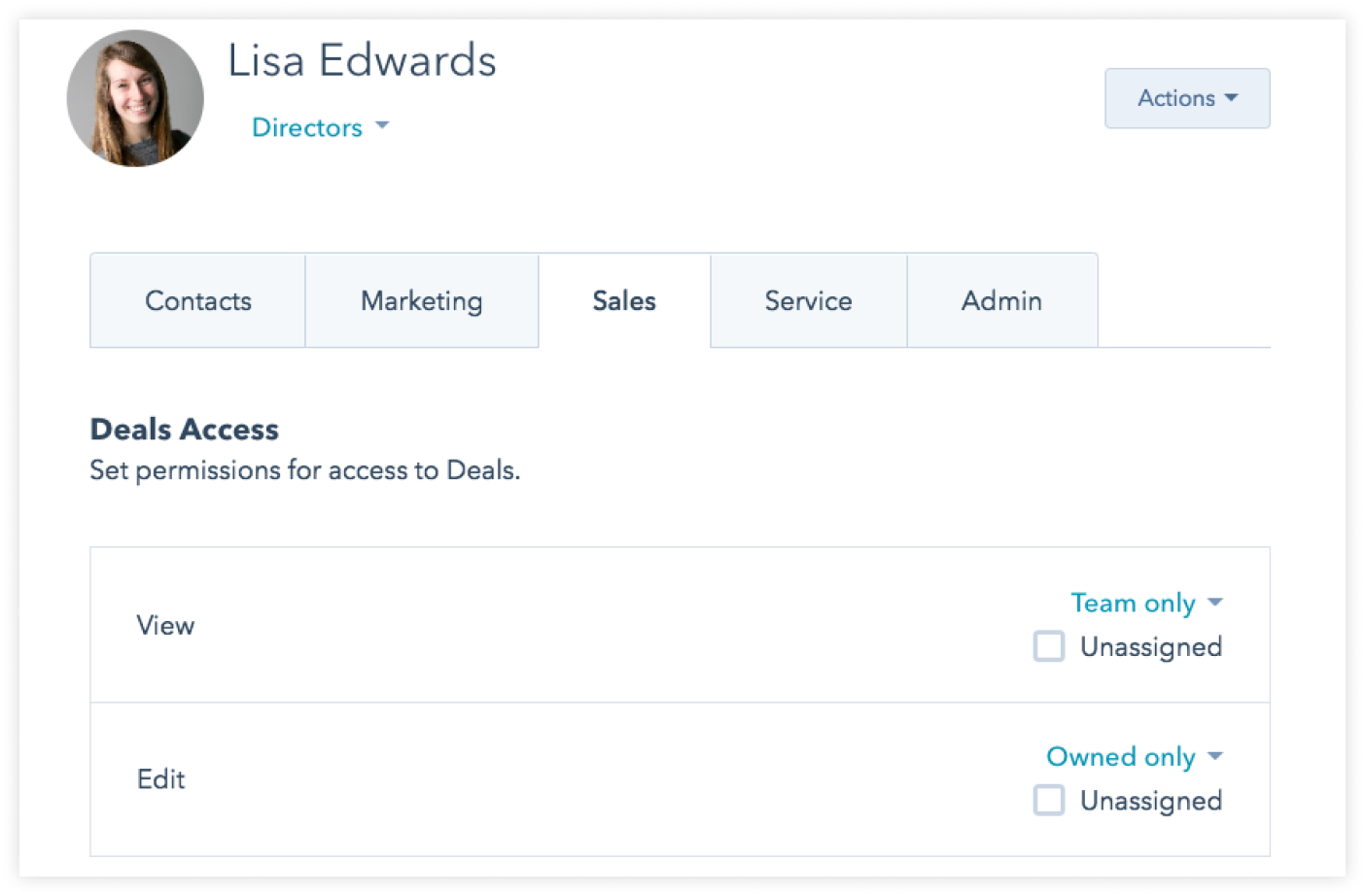Viewport: 1365px width, 896px height.
Task: Open the Marketing tab
Action: (421, 300)
